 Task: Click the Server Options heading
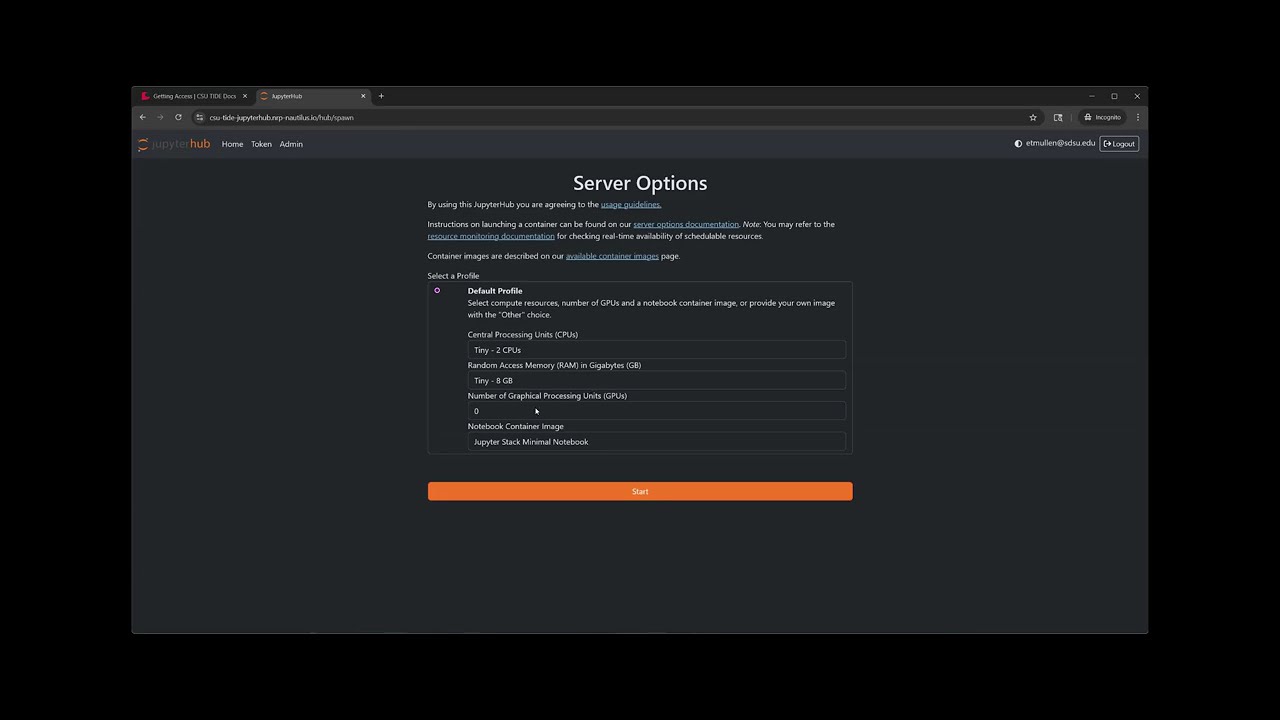pos(640,183)
